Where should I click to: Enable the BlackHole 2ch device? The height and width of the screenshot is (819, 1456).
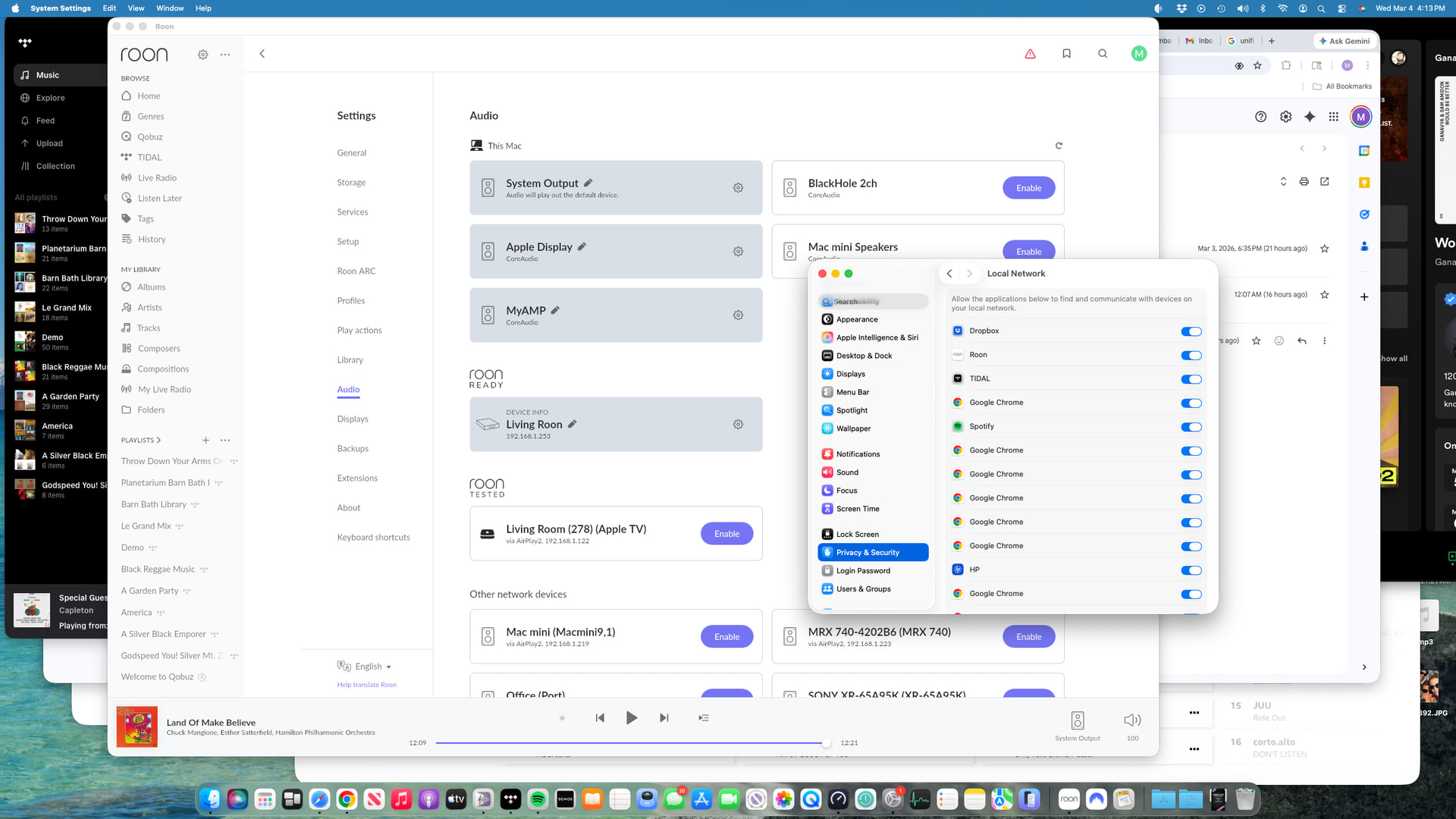(x=1028, y=188)
